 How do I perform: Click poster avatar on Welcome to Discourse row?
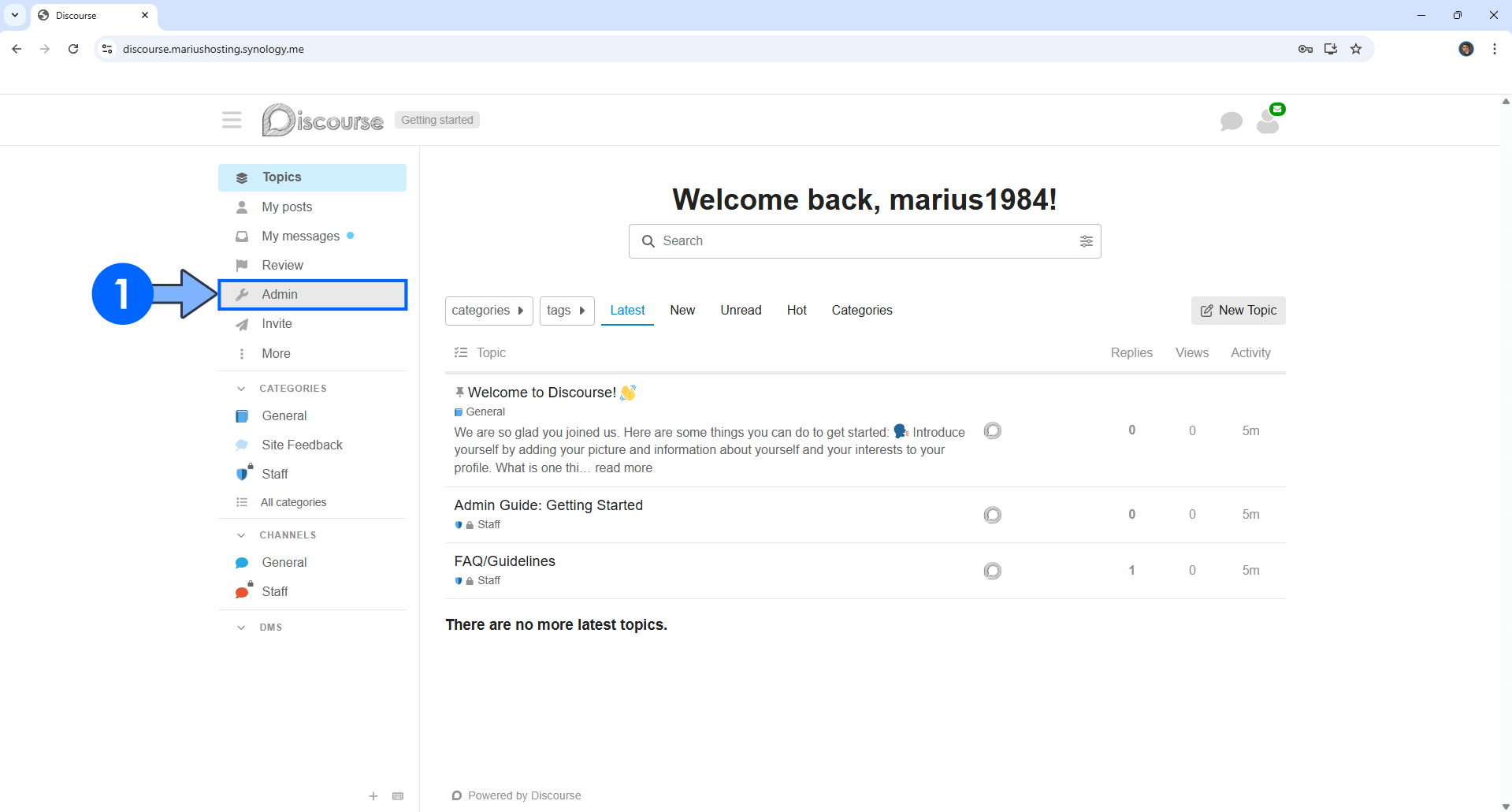click(x=993, y=430)
